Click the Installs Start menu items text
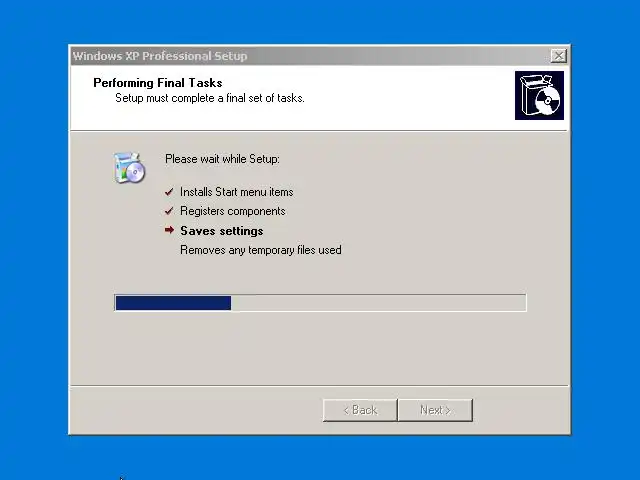Viewport: 640px width, 480px height. pyautogui.click(x=237, y=192)
